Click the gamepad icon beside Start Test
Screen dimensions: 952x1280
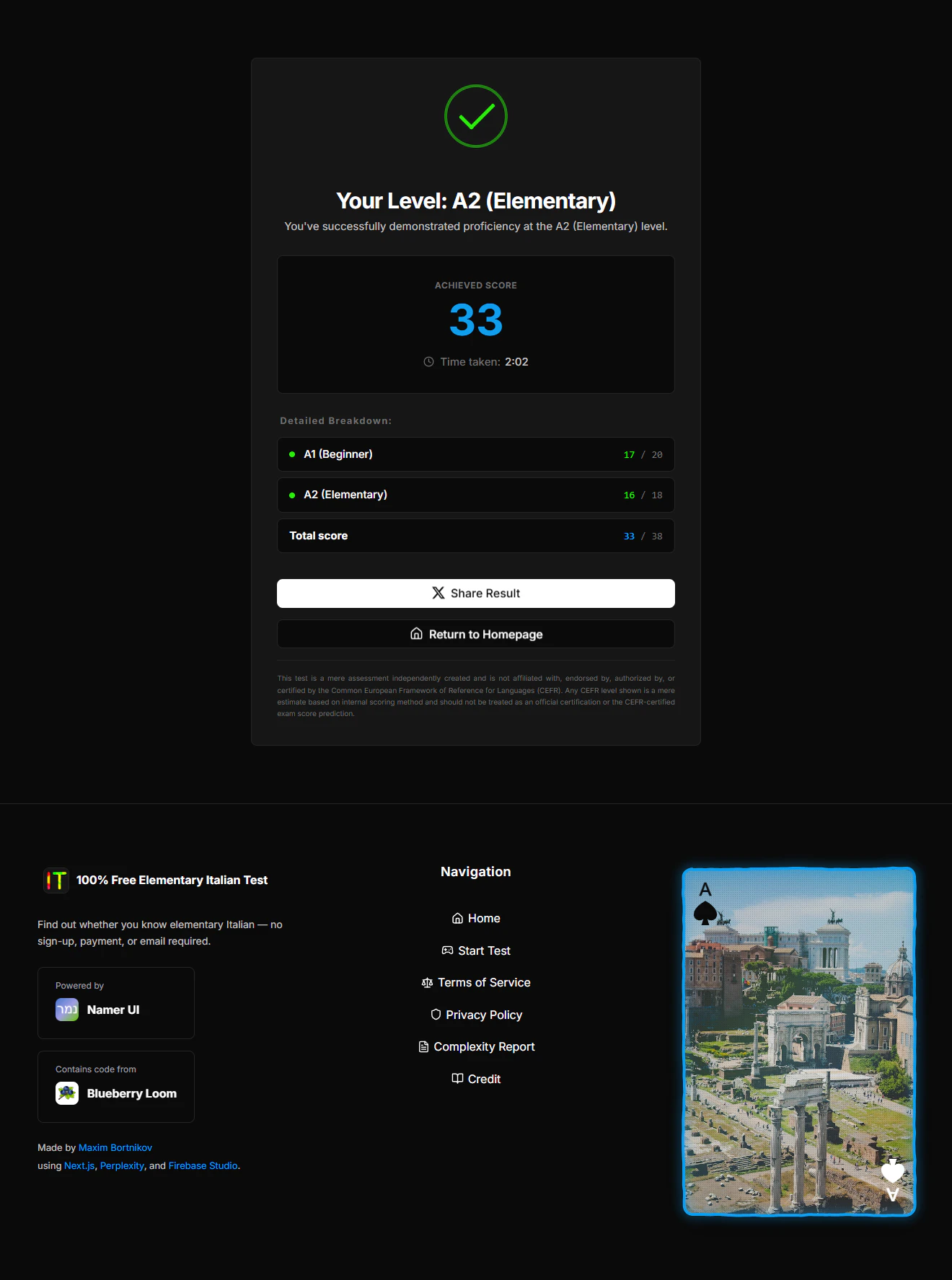(x=447, y=950)
